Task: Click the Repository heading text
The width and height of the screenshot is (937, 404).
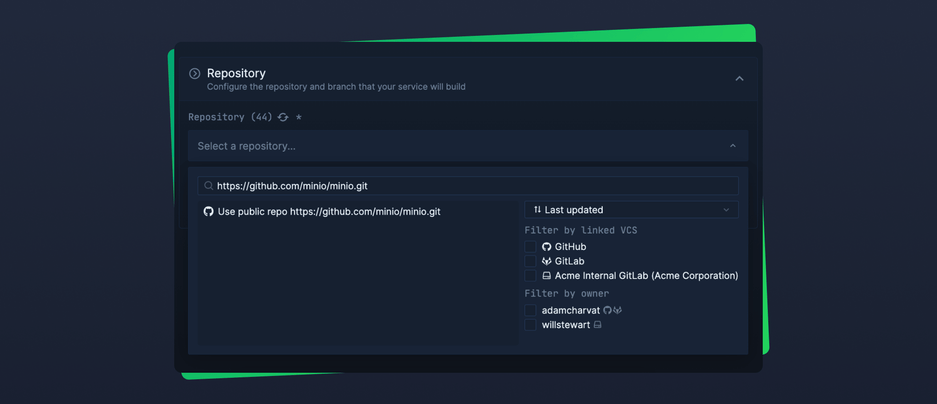Action: [x=236, y=74]
